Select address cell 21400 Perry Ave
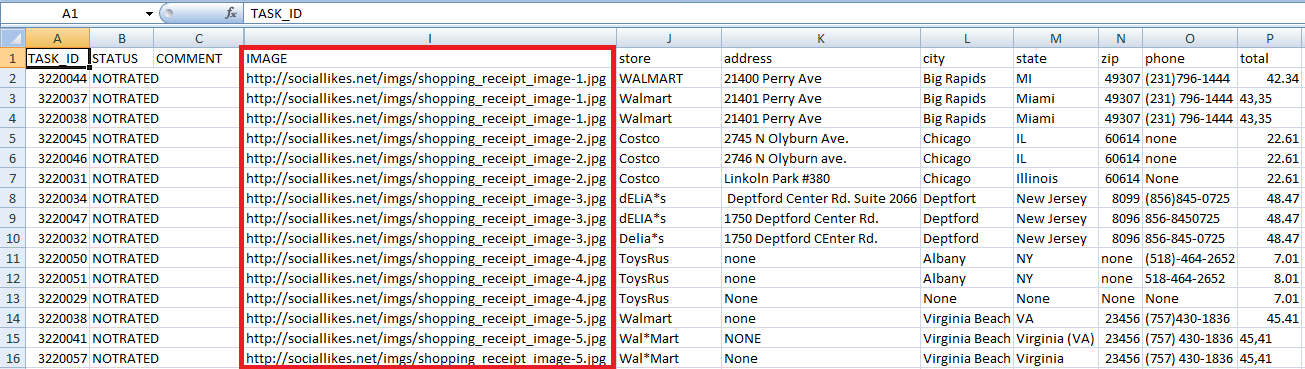The height and width of the screenshot is (369, 1305). click(820, 78)
